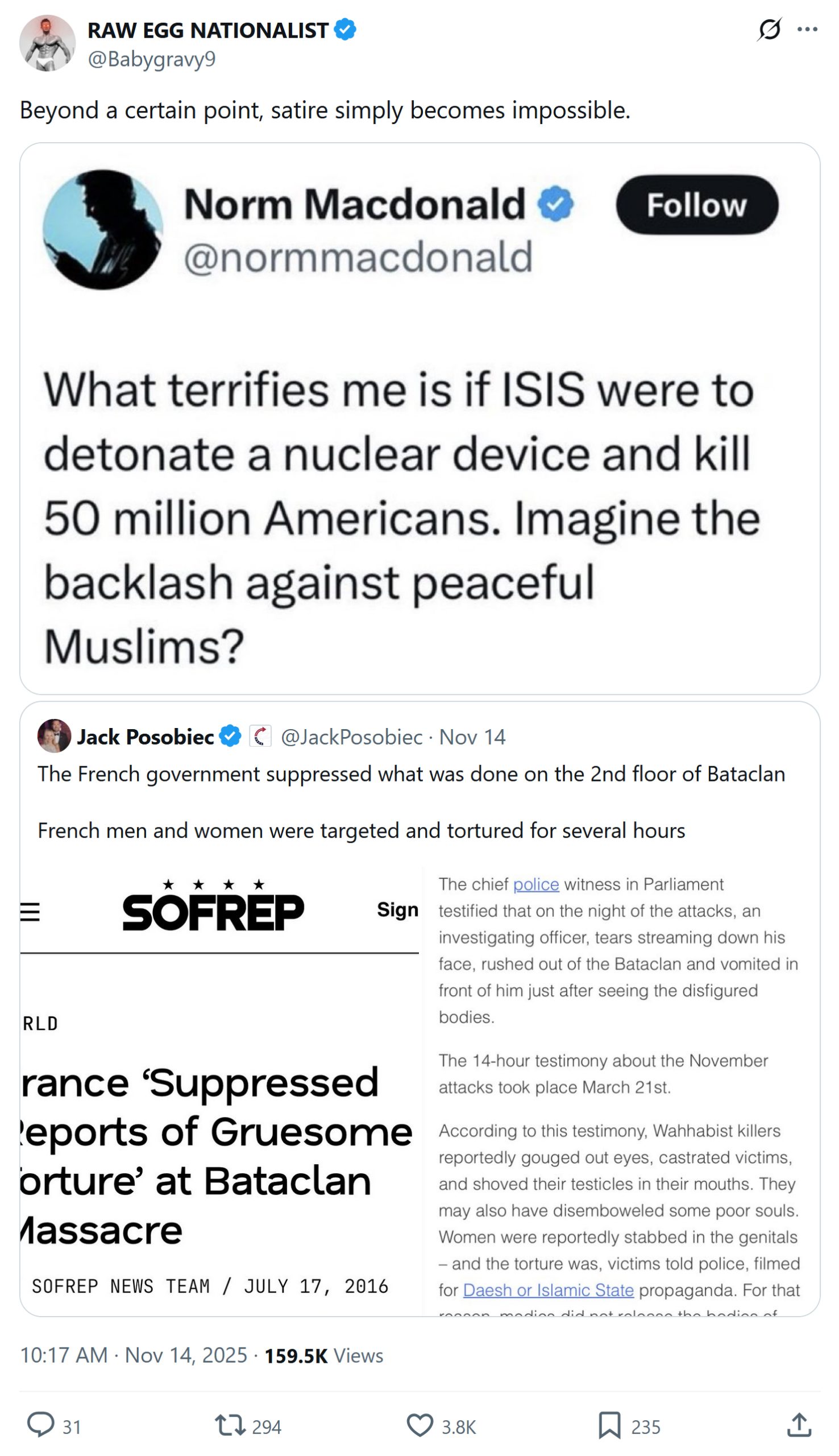Image resolution: width=839 pixels, height=1456 pixels.
Task: Open the @Babygravy9 handle link
Action: pyautogui.click(x=152, y=59)
